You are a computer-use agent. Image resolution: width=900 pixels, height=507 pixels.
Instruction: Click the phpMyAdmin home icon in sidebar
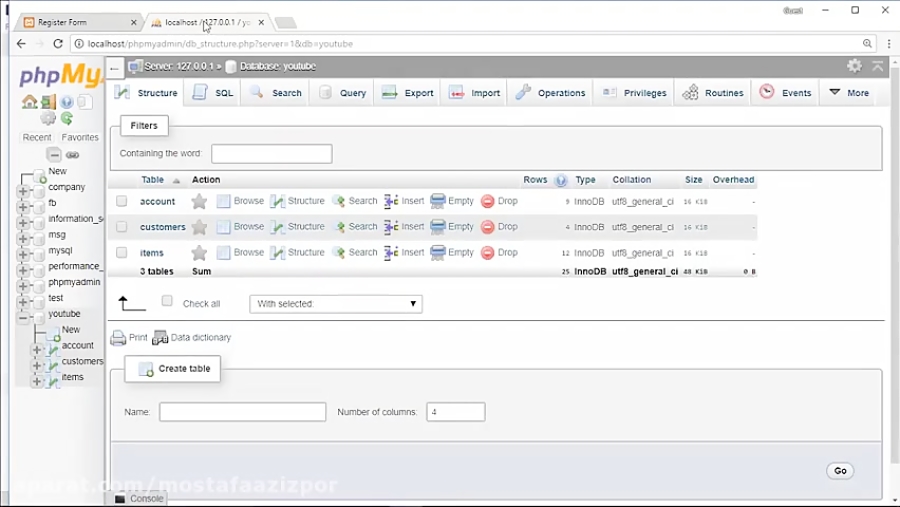29,102
